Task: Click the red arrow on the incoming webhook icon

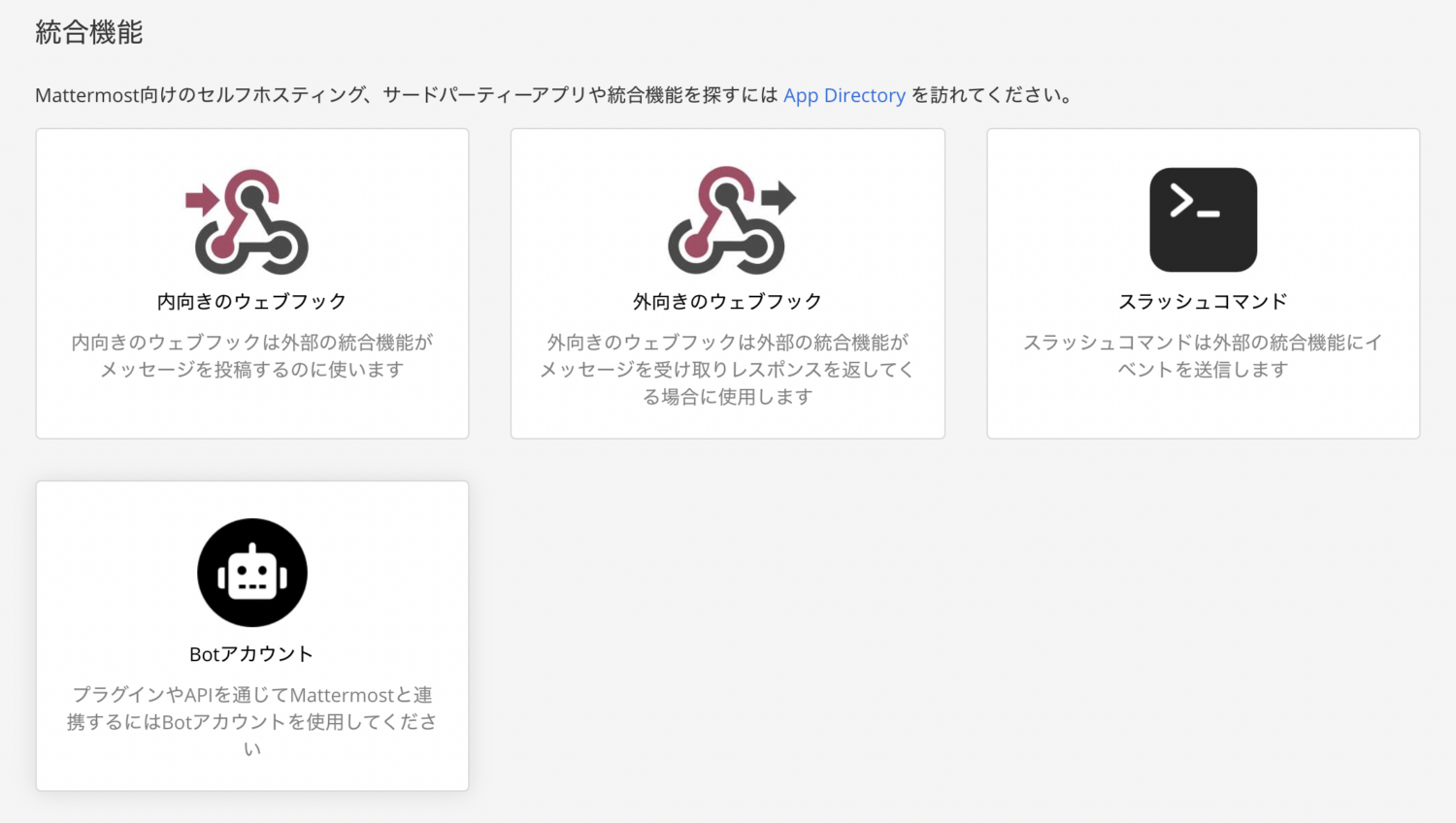Action: point(202,200)
